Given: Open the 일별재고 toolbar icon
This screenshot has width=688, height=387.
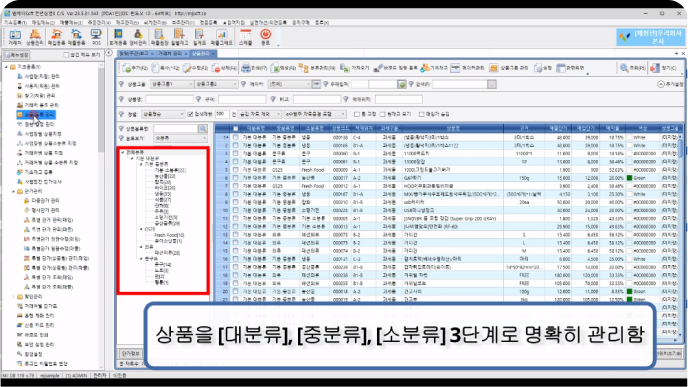Looking at the screenshot, I should 179,37.
